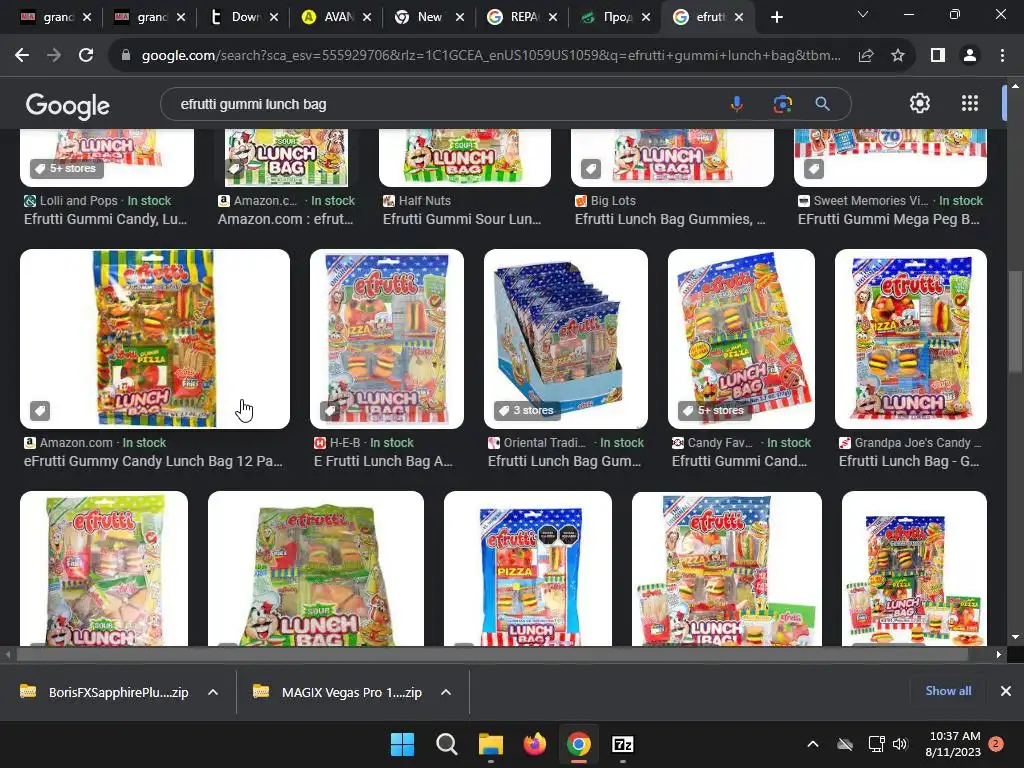
Task: Open Oriental Trading display box thumbnail
Action: (x=566, y=338)
